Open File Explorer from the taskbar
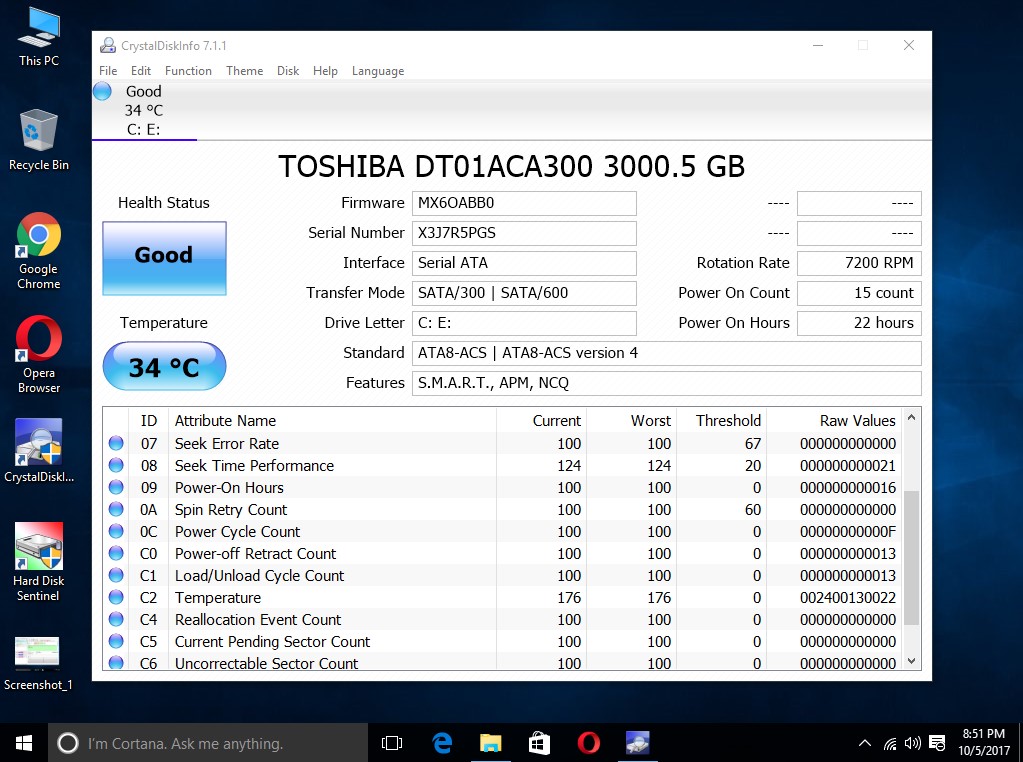The width and height of the screenshot is (1023, 762). pyautogui.click(x=491, y=743)
